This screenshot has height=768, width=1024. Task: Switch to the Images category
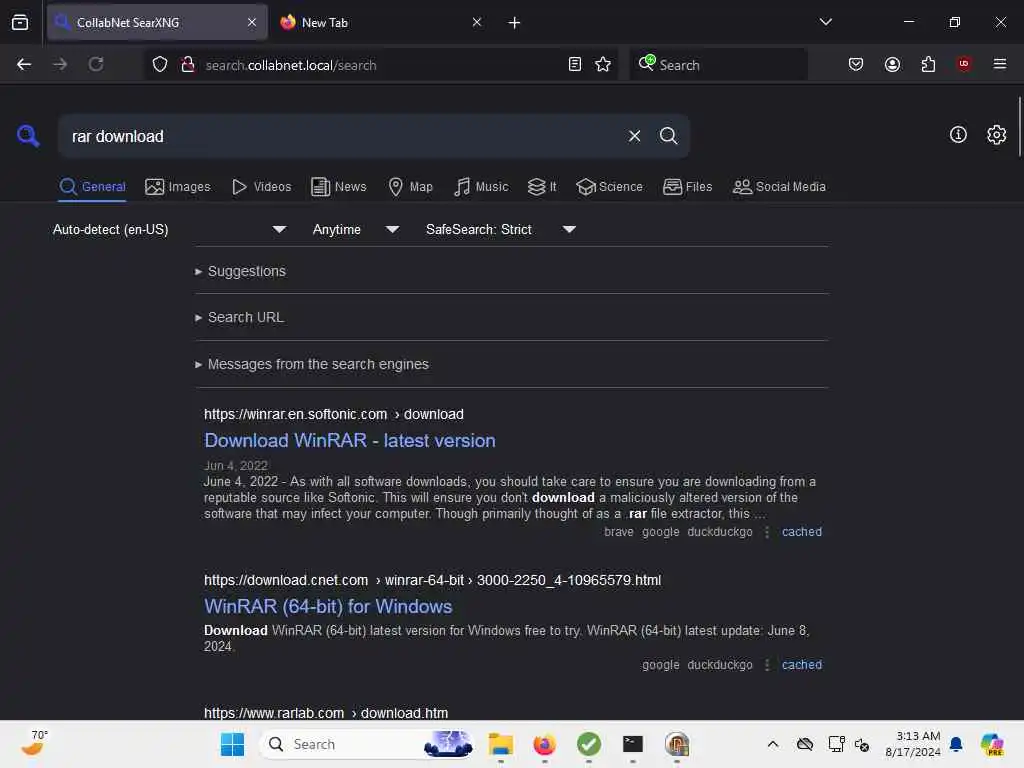pyautogui.click(x=178, y=187)
